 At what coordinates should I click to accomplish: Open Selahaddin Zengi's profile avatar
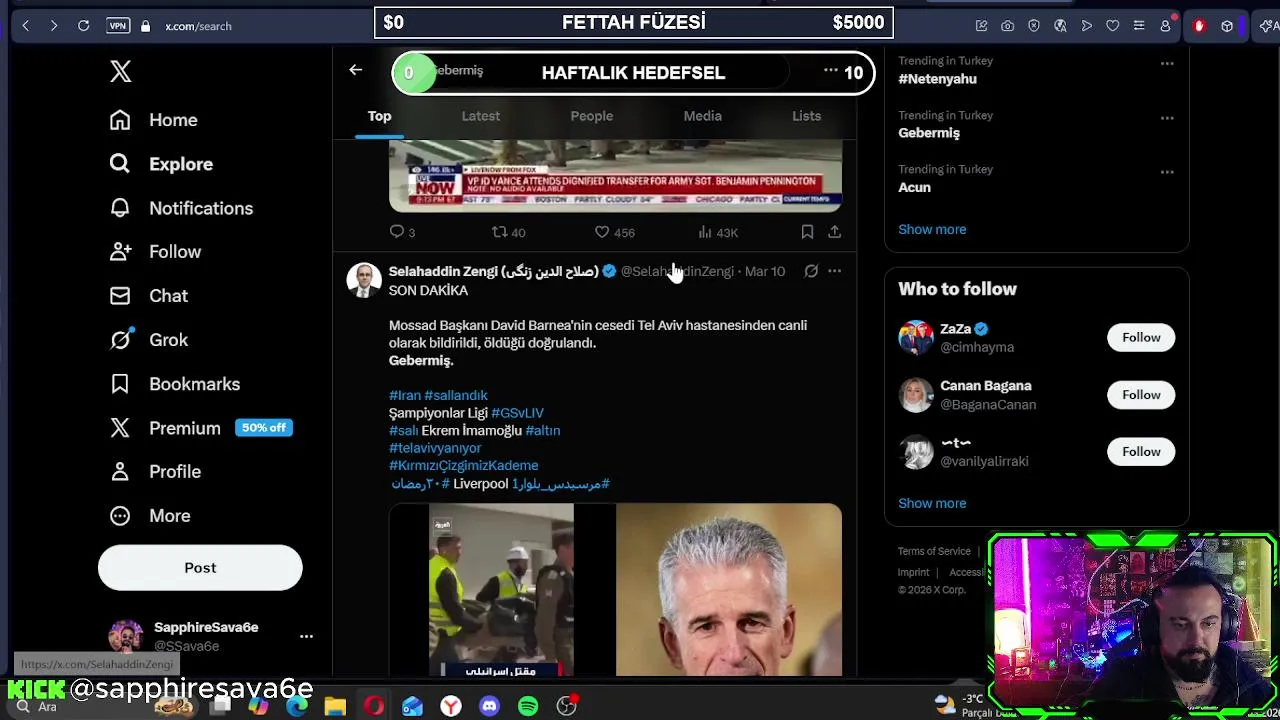364,280
